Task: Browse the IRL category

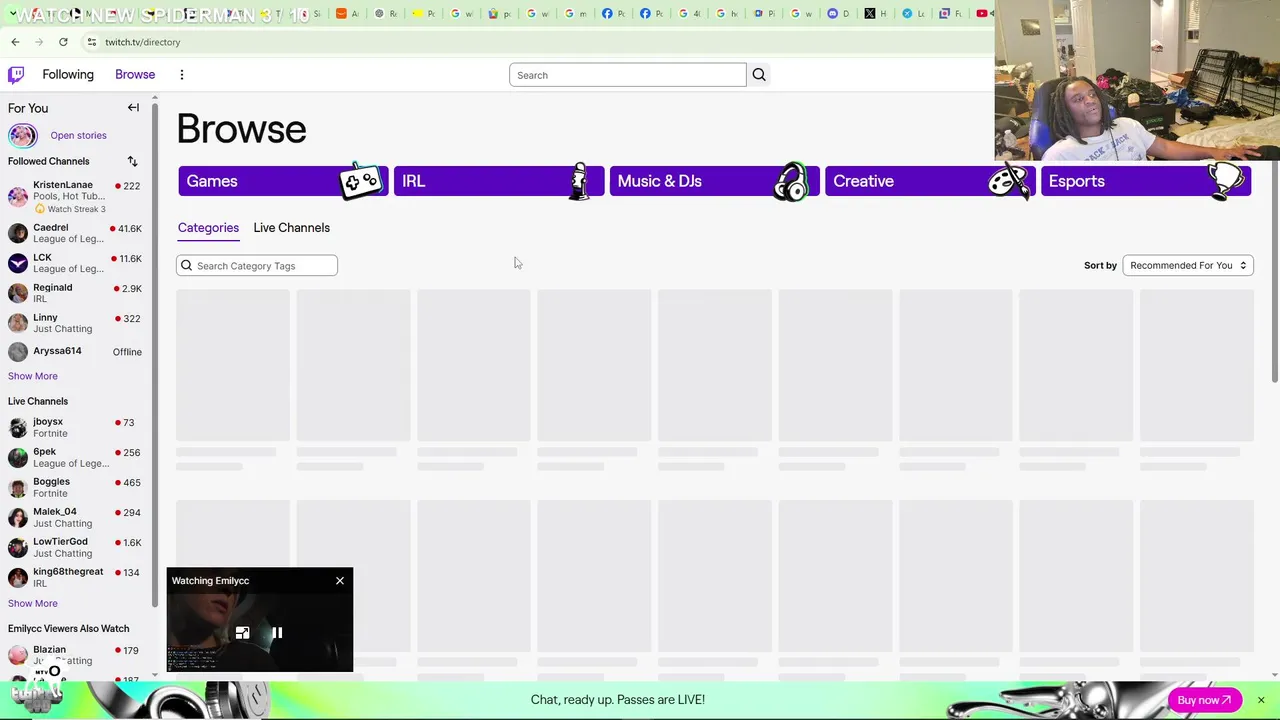Action: point(499,181)
